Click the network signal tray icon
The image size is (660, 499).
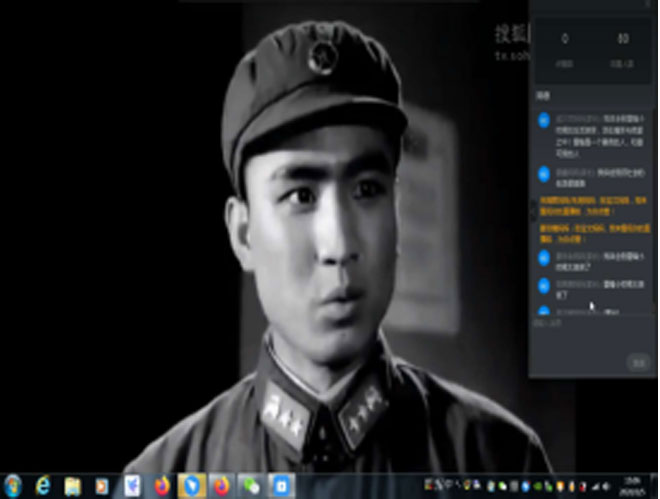596,487
